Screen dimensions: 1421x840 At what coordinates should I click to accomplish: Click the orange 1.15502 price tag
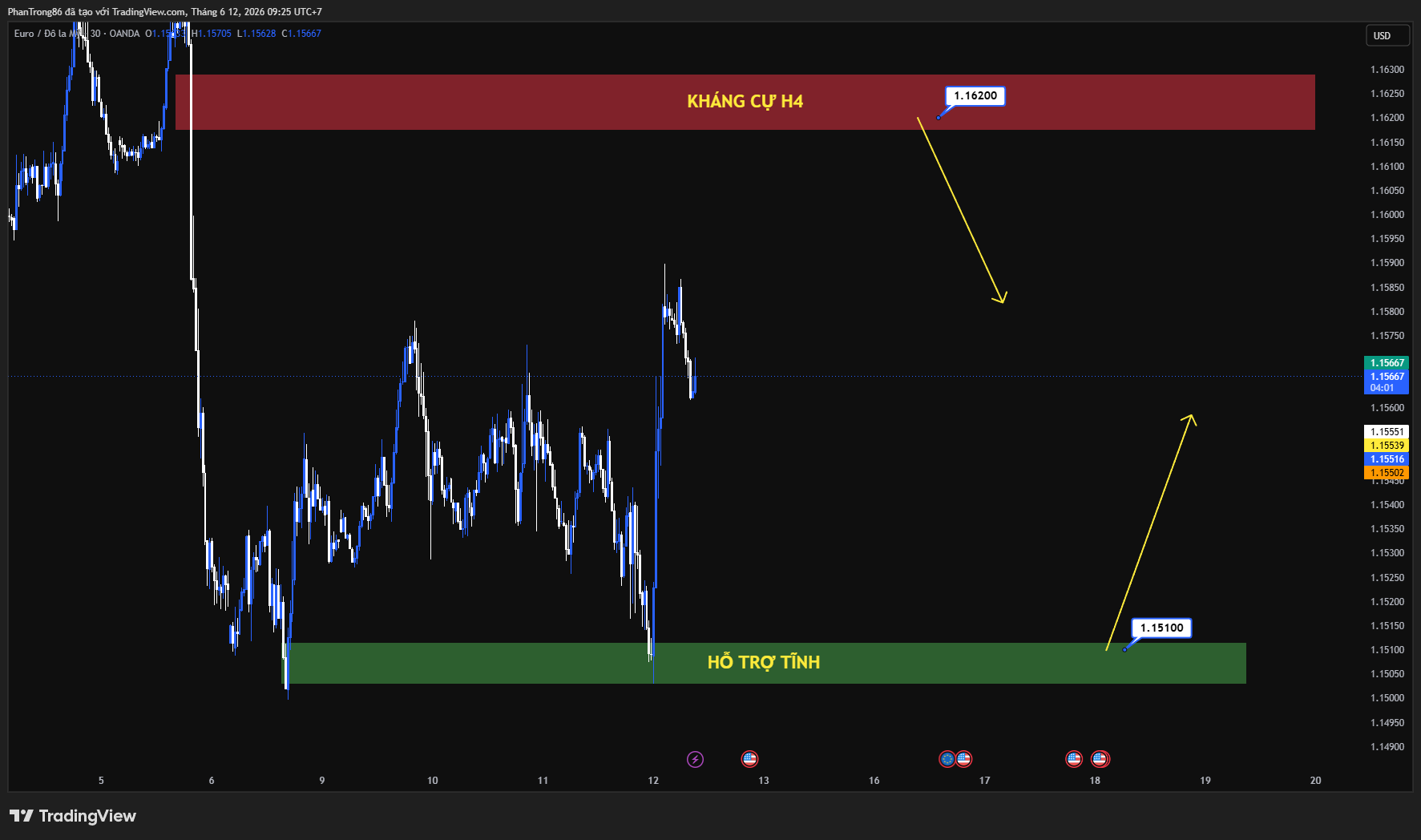[1387, 473]
